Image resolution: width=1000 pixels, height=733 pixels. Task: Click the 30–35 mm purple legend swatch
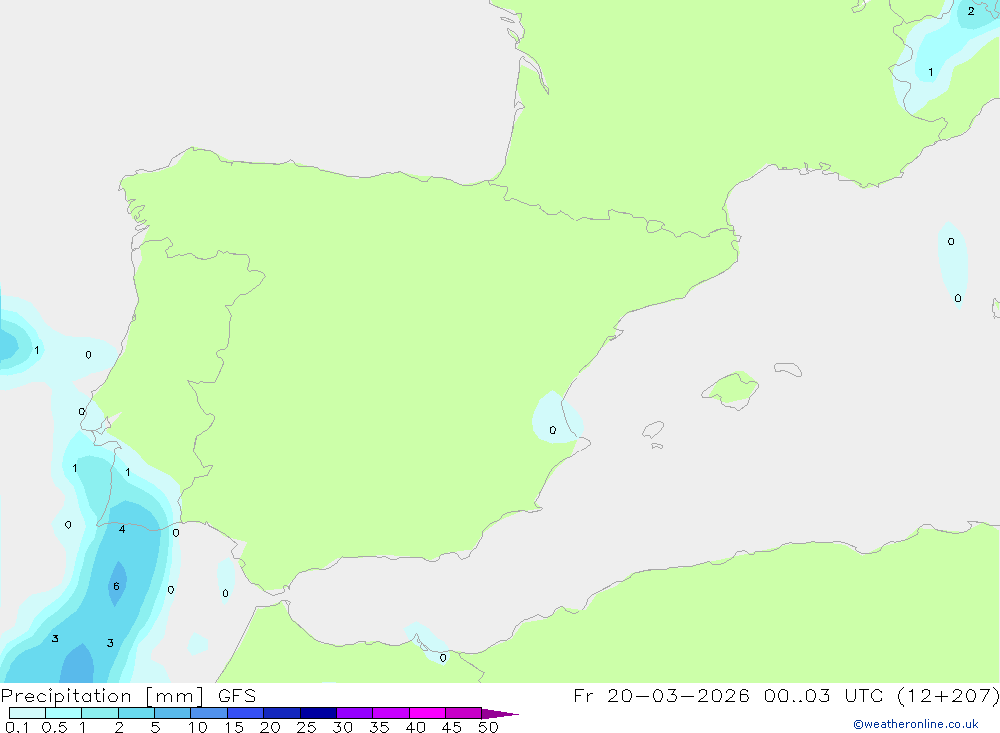(x=355, y=713)
